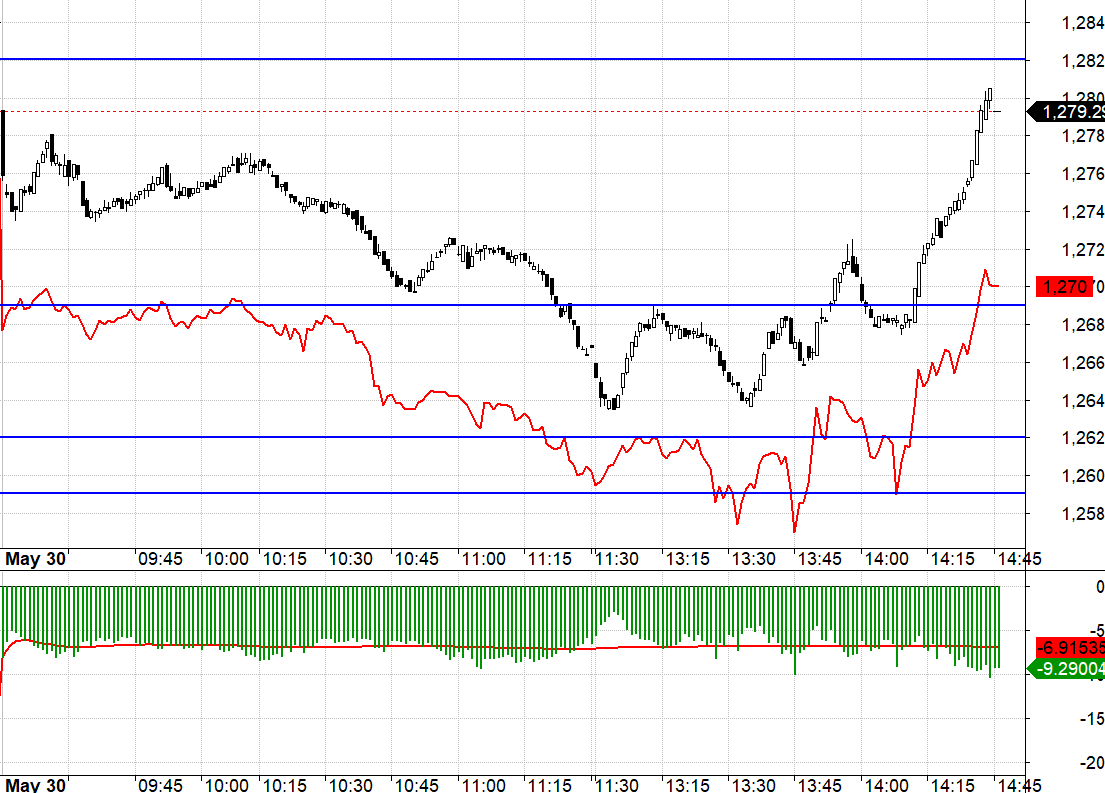
Task: Click the 0 label on indicator axis
Action: point(1100,586)
